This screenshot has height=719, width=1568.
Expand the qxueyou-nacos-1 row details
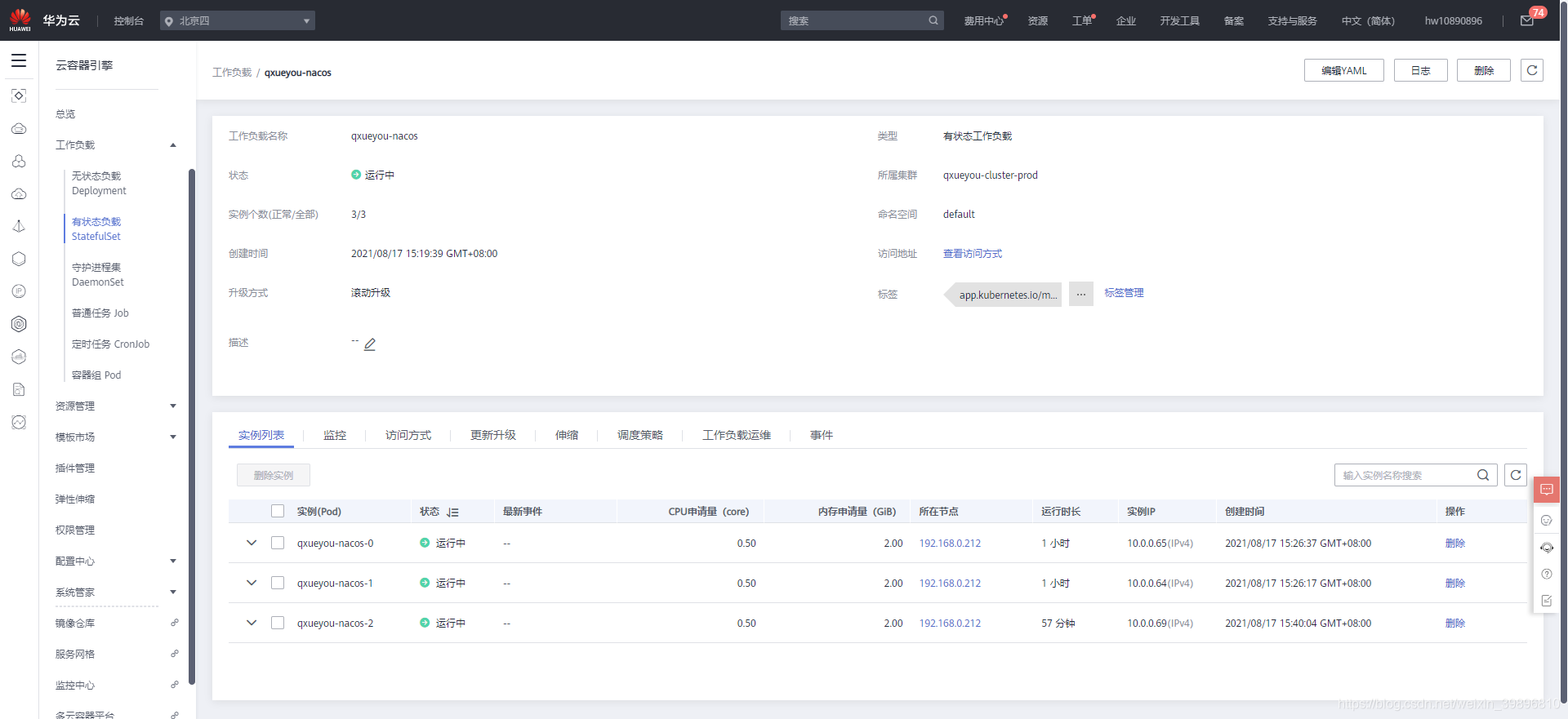tap(252, 583)
